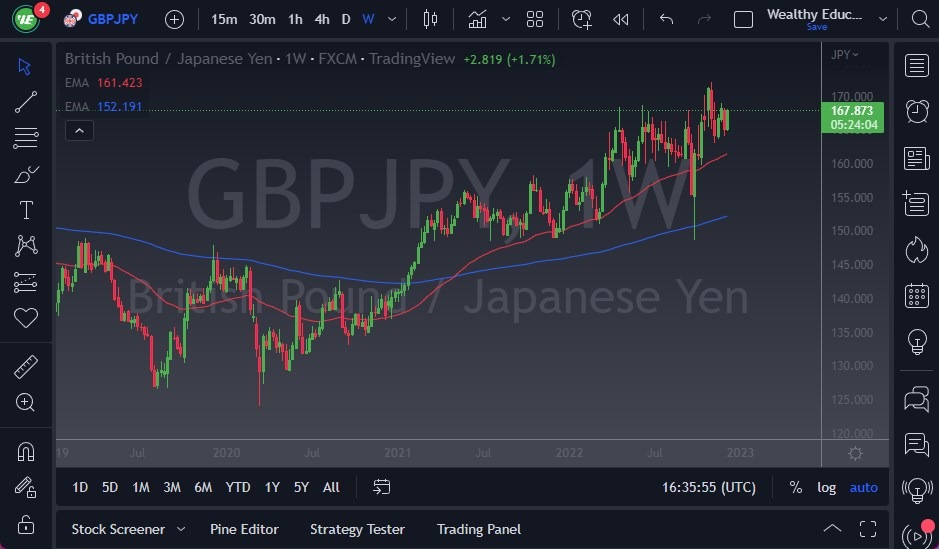939x549 pixels.
Task: Create a new alert
Action: pyautogui.click(x=581, y=19)
